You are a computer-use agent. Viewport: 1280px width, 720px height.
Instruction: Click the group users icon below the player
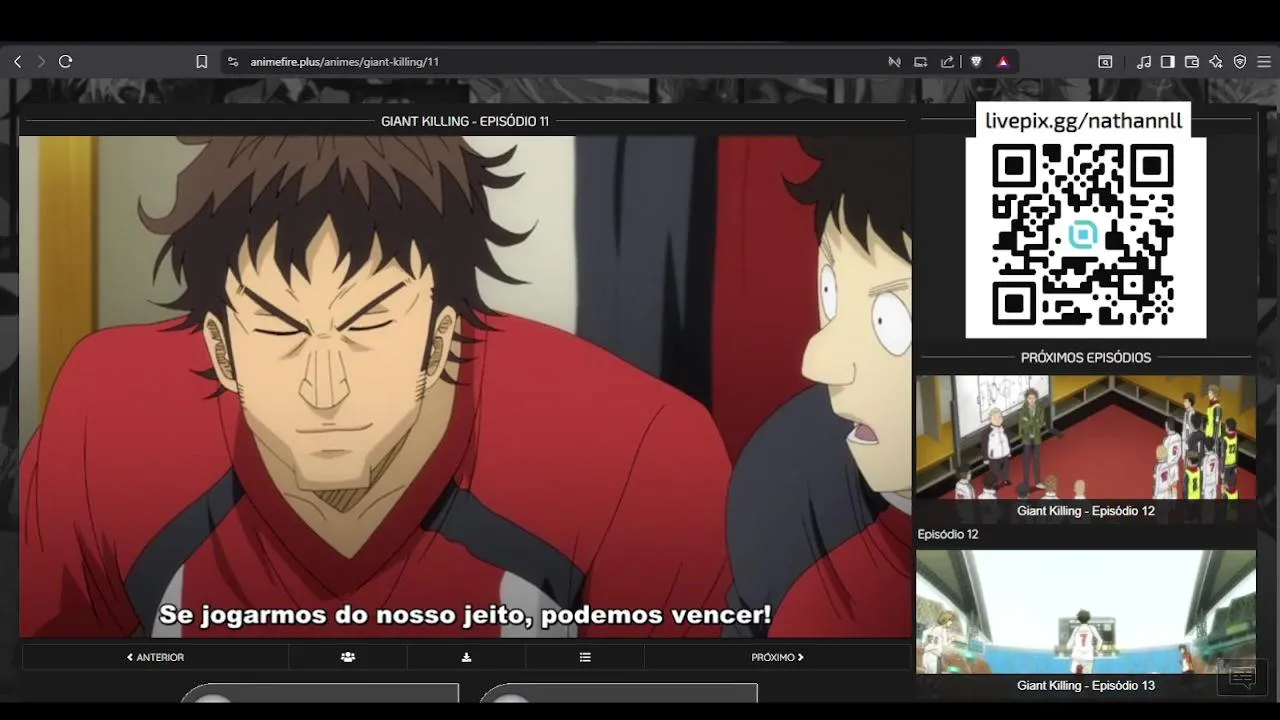click(x=348, y=657)
